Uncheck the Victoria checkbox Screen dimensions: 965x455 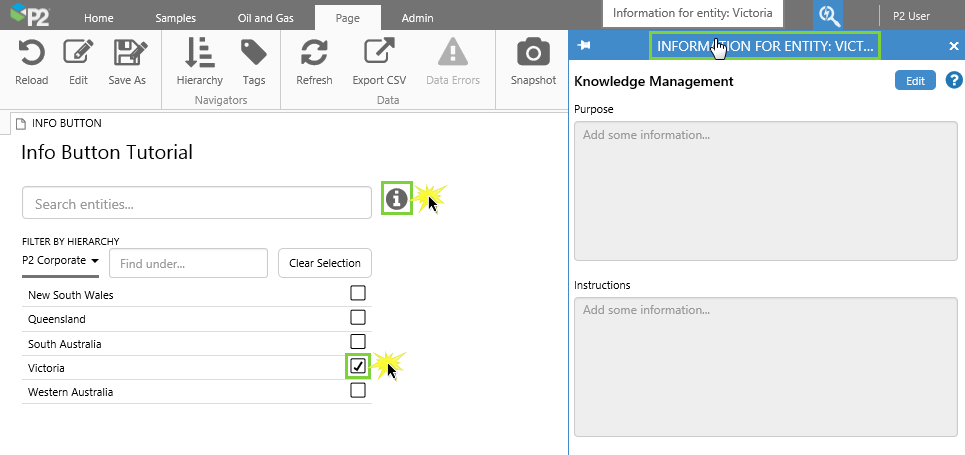tap(358, 366)
